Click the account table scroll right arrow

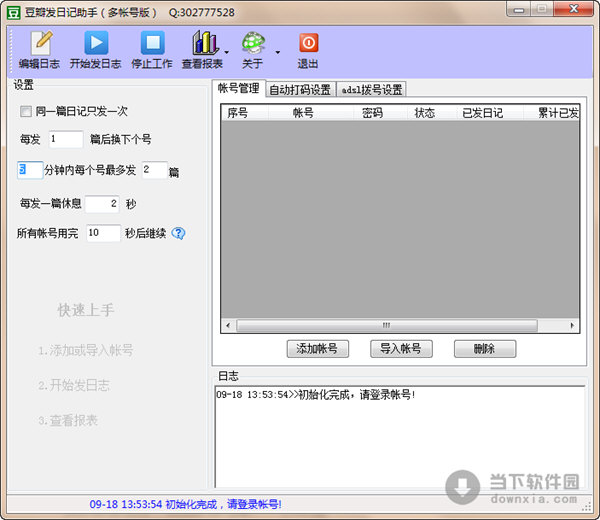pos(572,326)
